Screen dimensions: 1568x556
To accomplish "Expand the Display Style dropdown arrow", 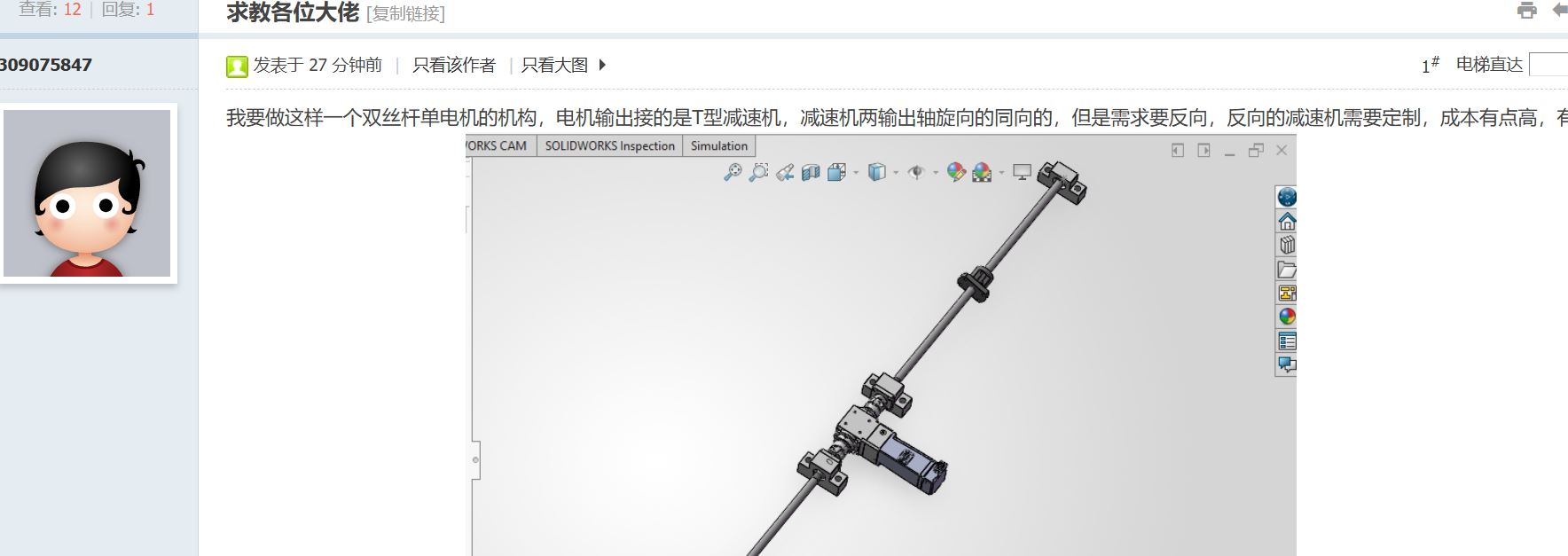I will coord(897,173).
